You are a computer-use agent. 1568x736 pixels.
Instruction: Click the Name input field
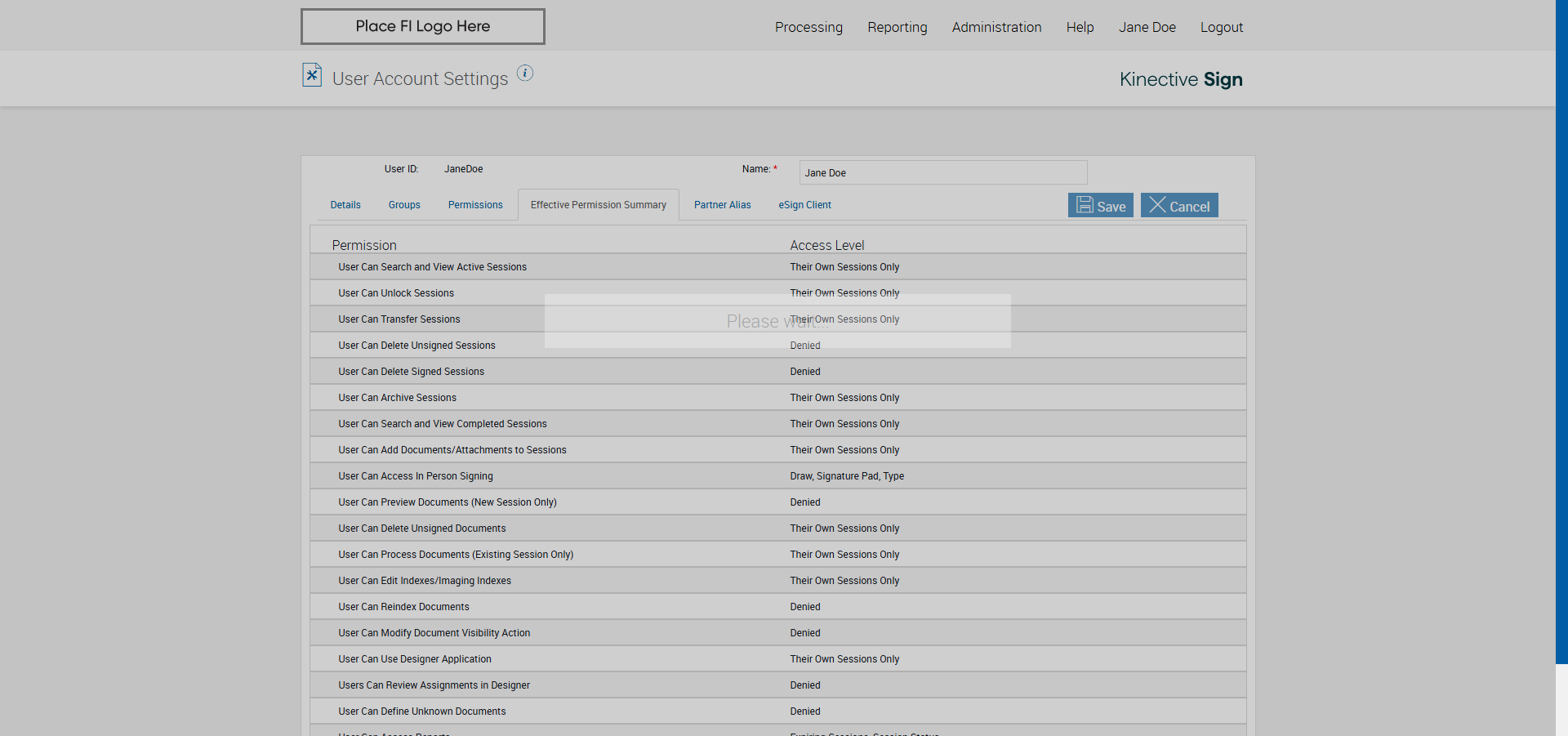942,173
